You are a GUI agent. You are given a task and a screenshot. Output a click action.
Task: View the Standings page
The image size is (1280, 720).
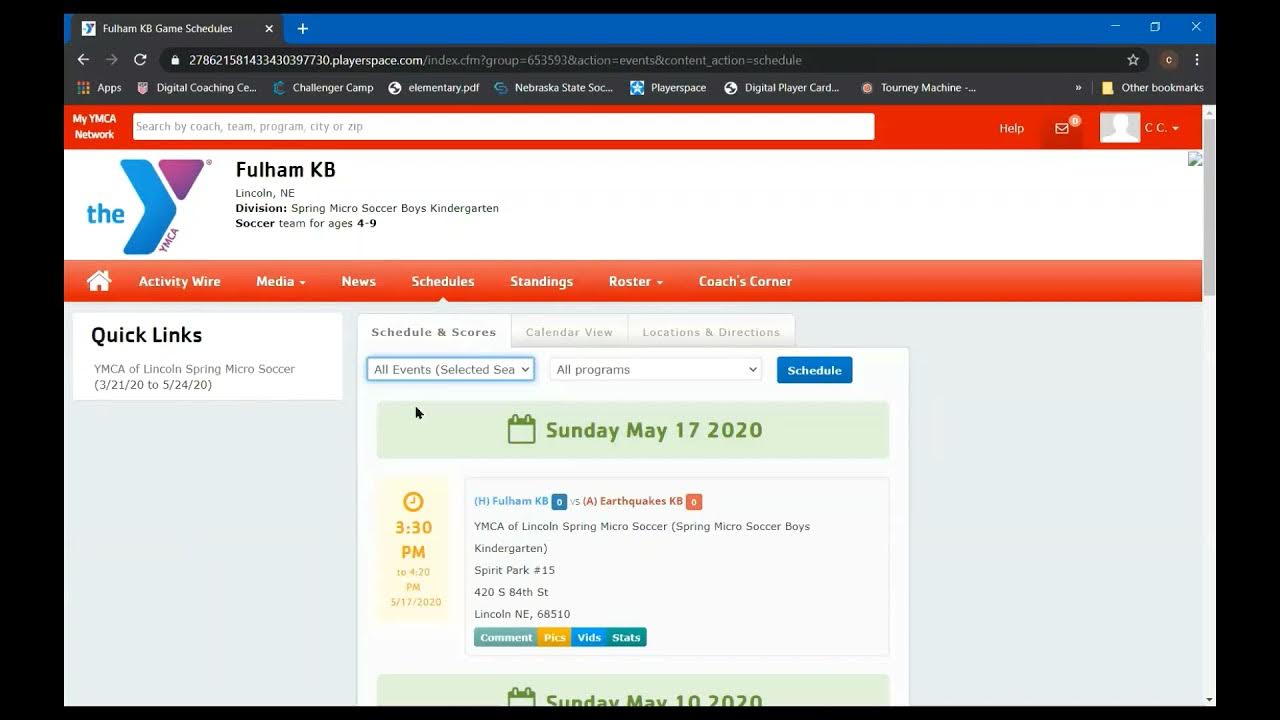[541, 281]
